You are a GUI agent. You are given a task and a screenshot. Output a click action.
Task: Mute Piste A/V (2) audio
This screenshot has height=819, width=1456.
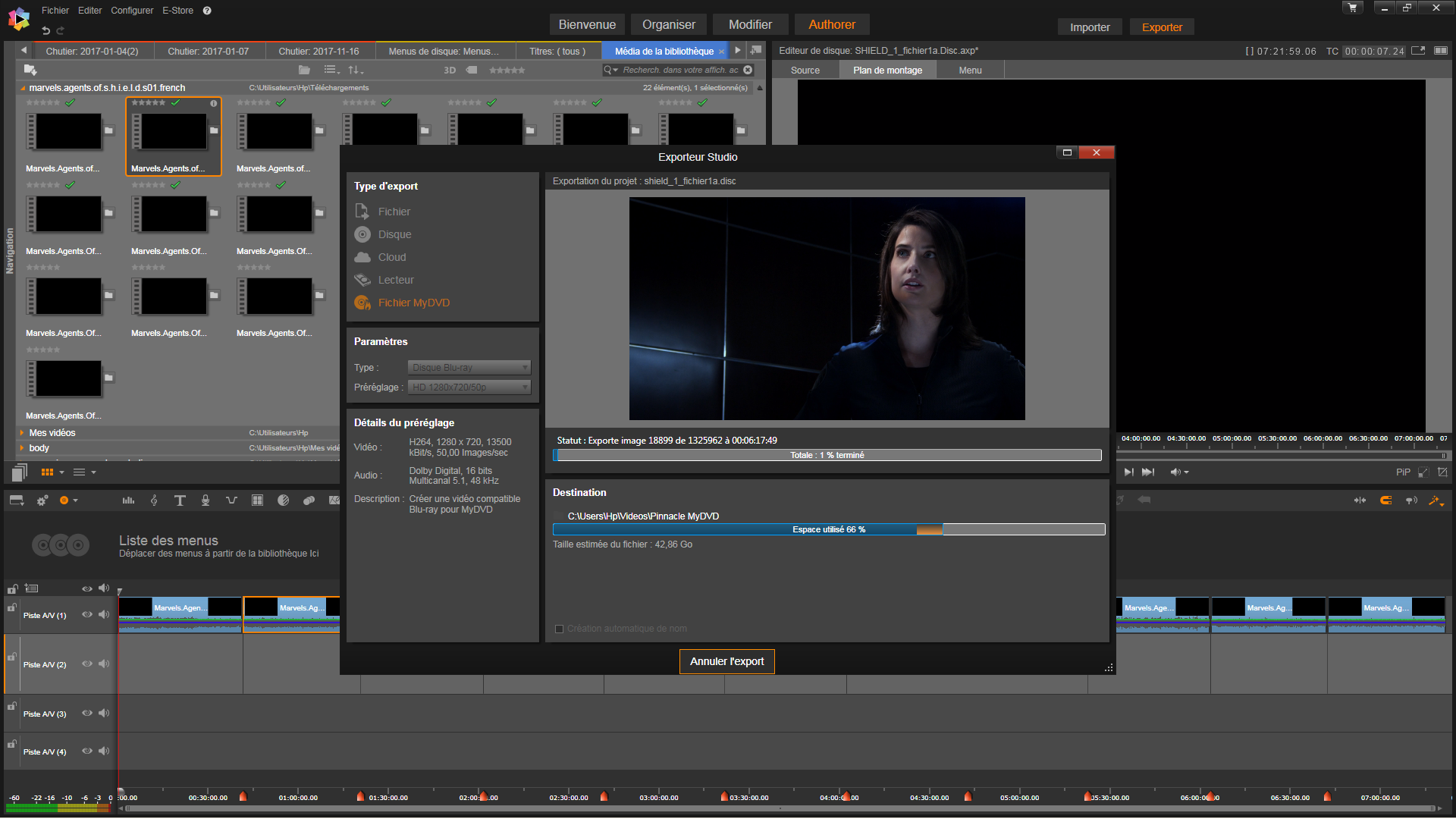coord(104,664)
